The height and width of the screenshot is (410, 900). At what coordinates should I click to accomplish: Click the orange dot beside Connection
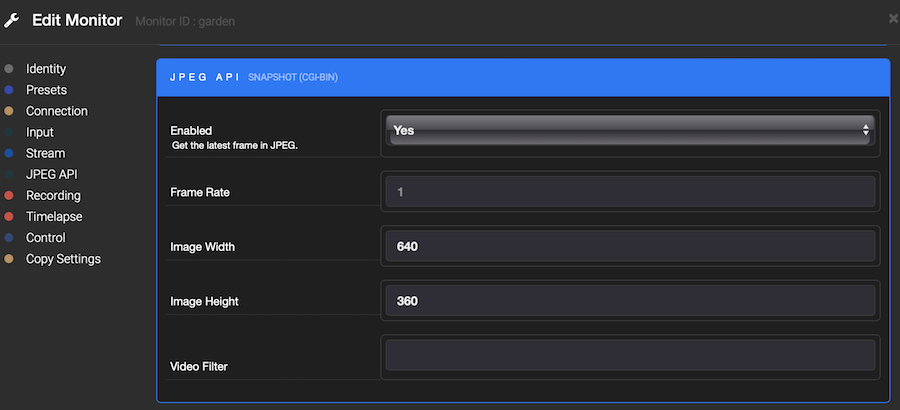click(9, 111)
